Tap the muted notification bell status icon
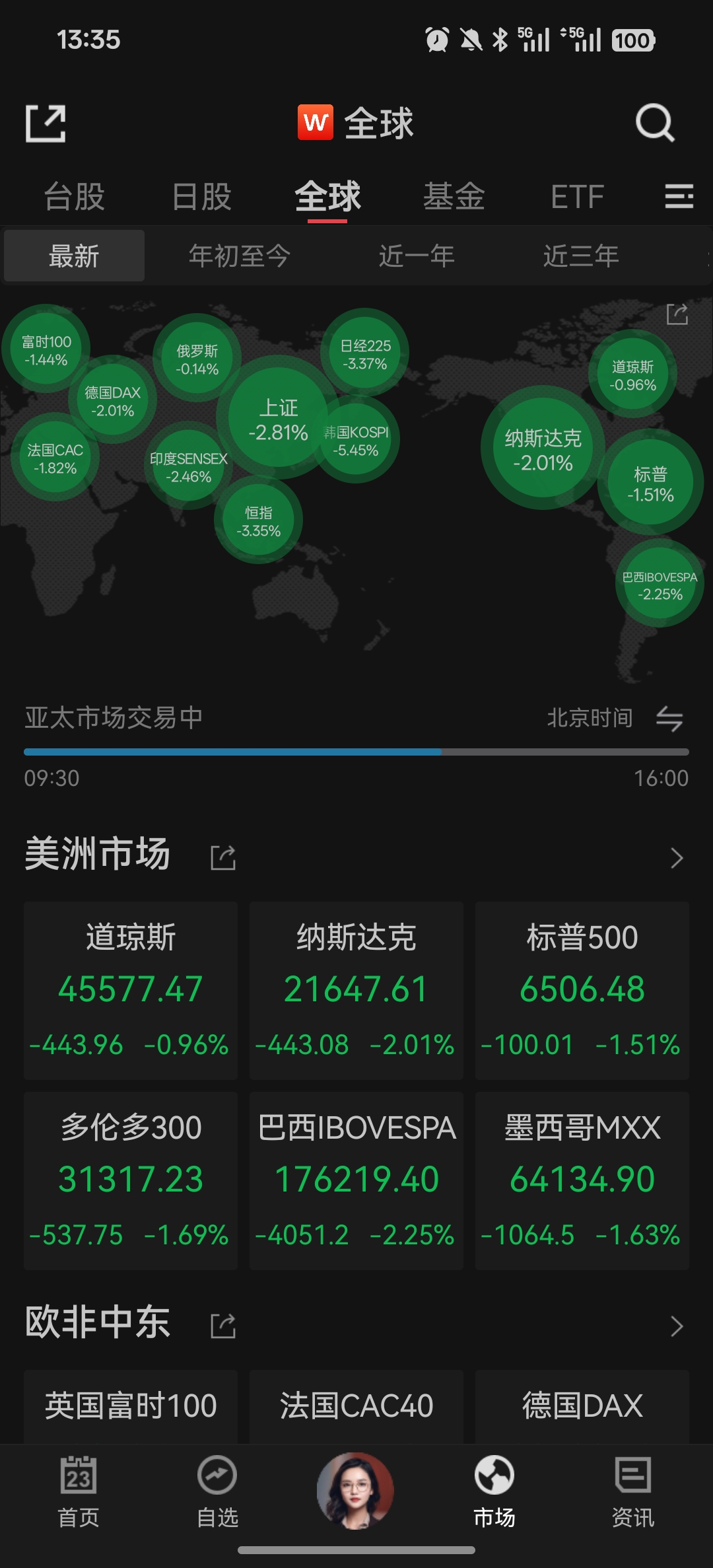This screenshot has width=713, height=1568. point(471,40)
